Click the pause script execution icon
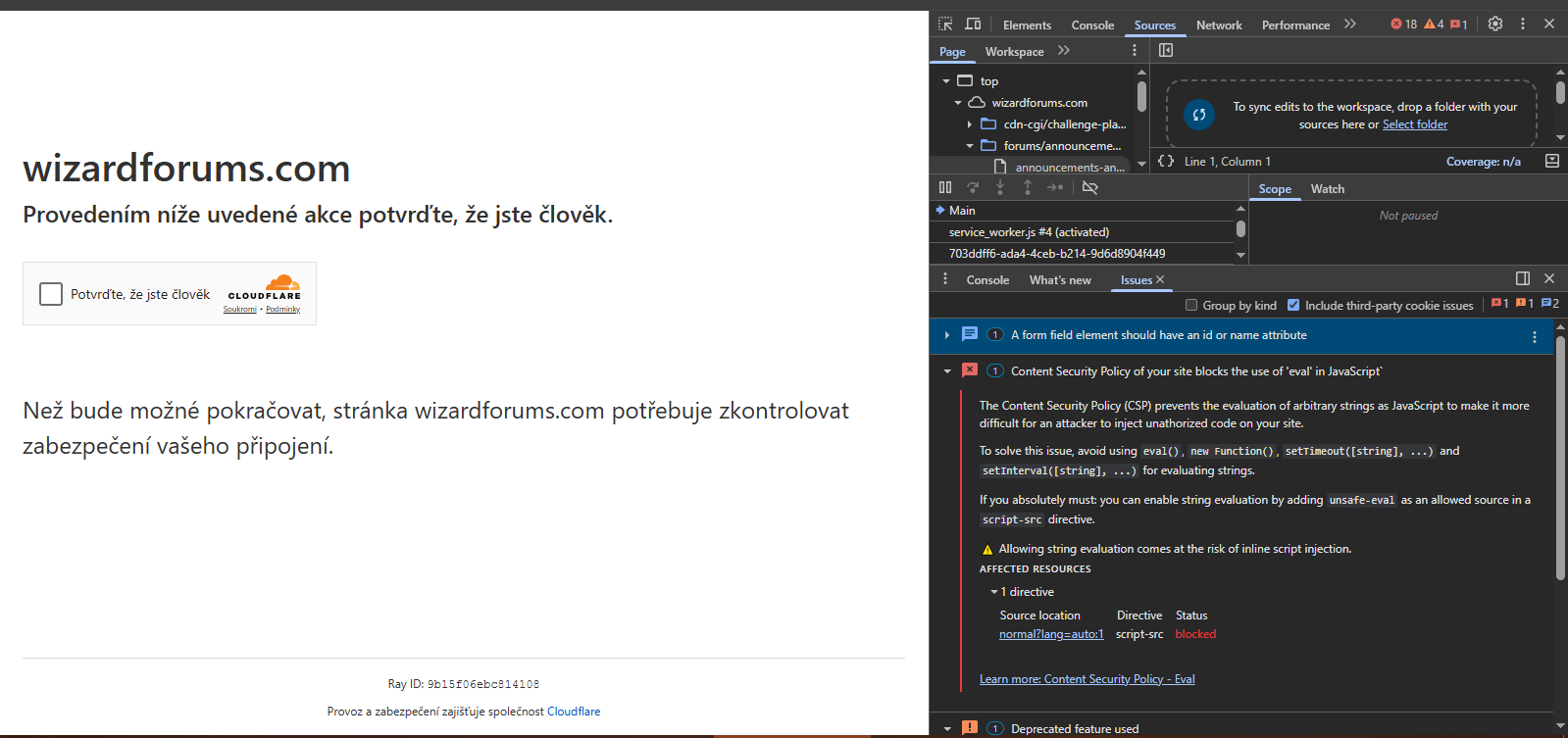 point(945,187)
